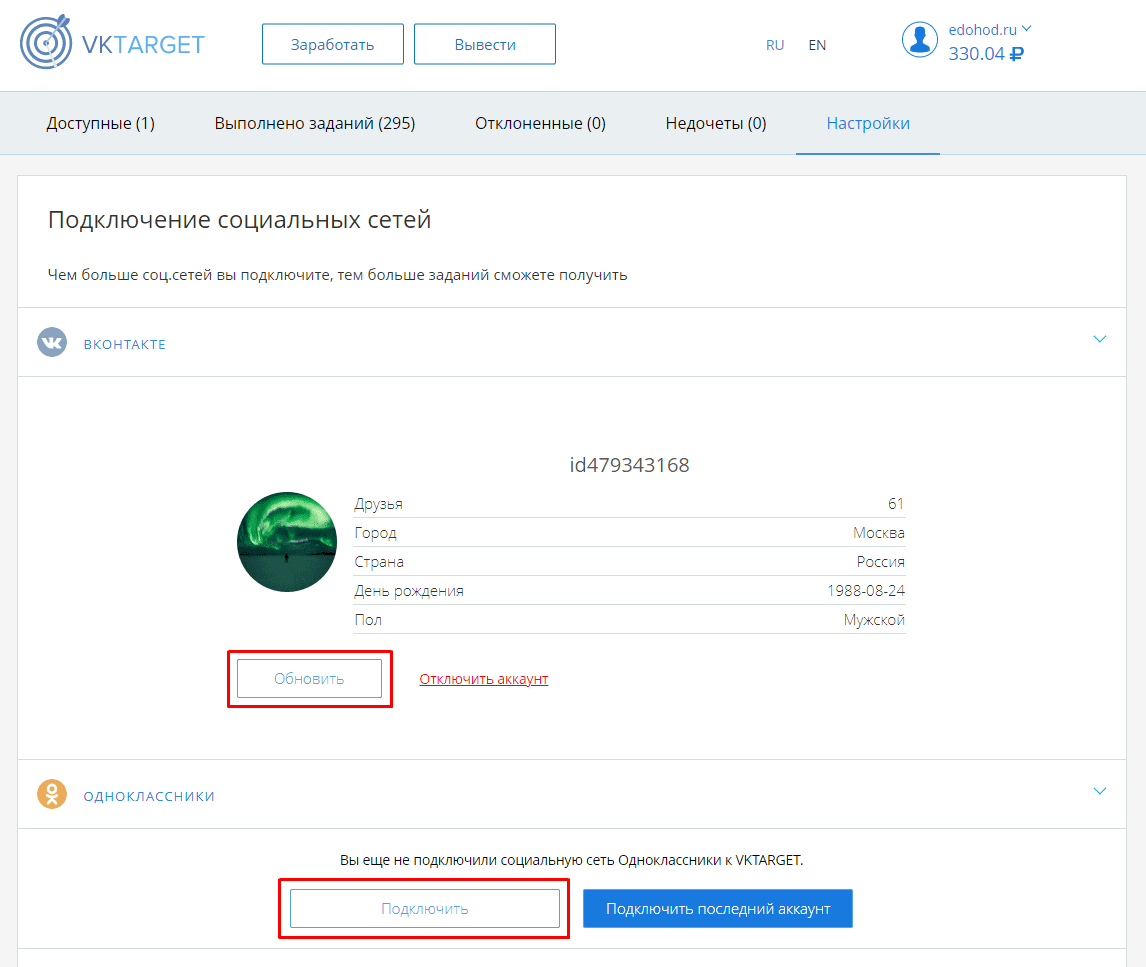
Task: Click the Друзья value 61
Action: coord(896,504)
